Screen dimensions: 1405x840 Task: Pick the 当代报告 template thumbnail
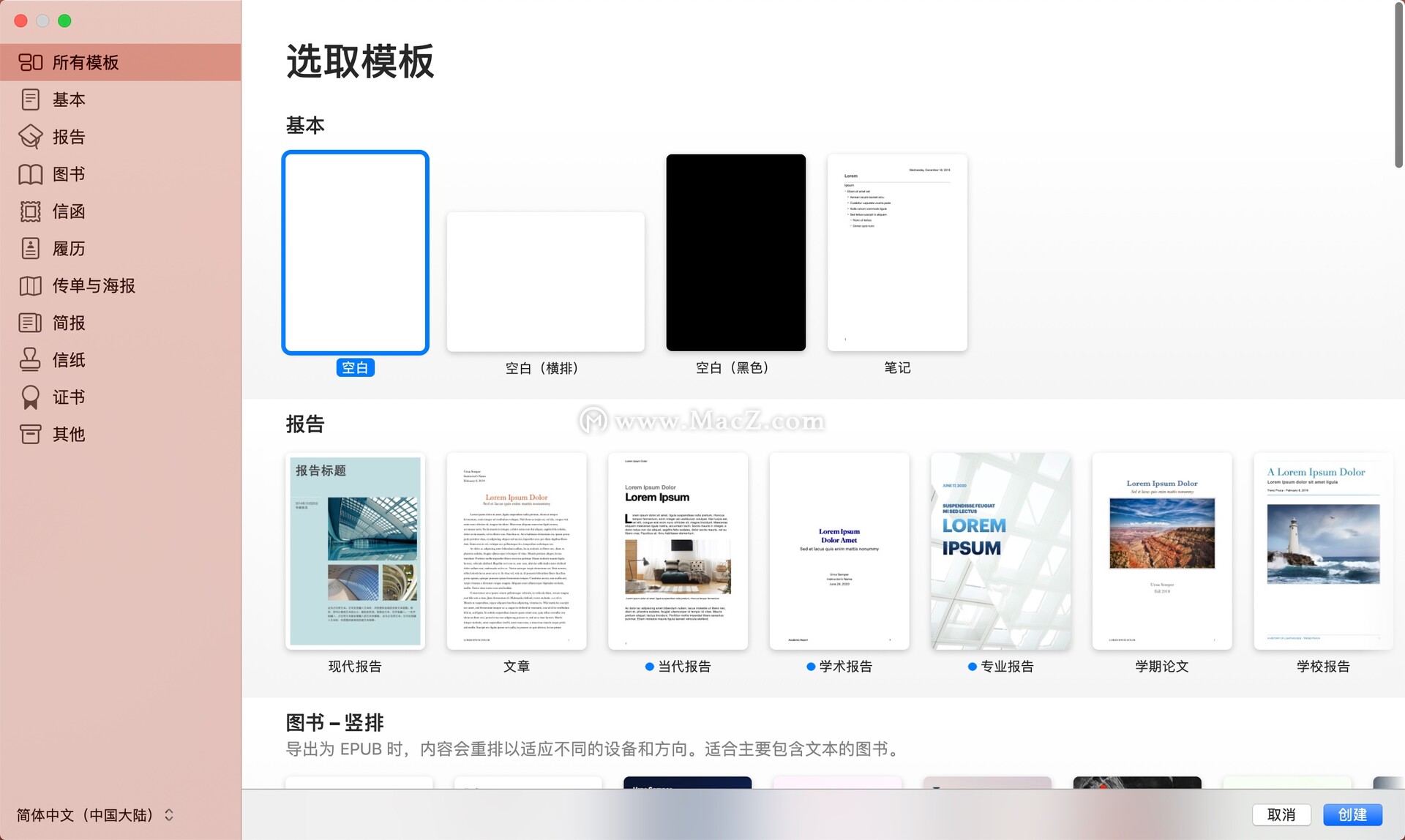coord(678,551)
